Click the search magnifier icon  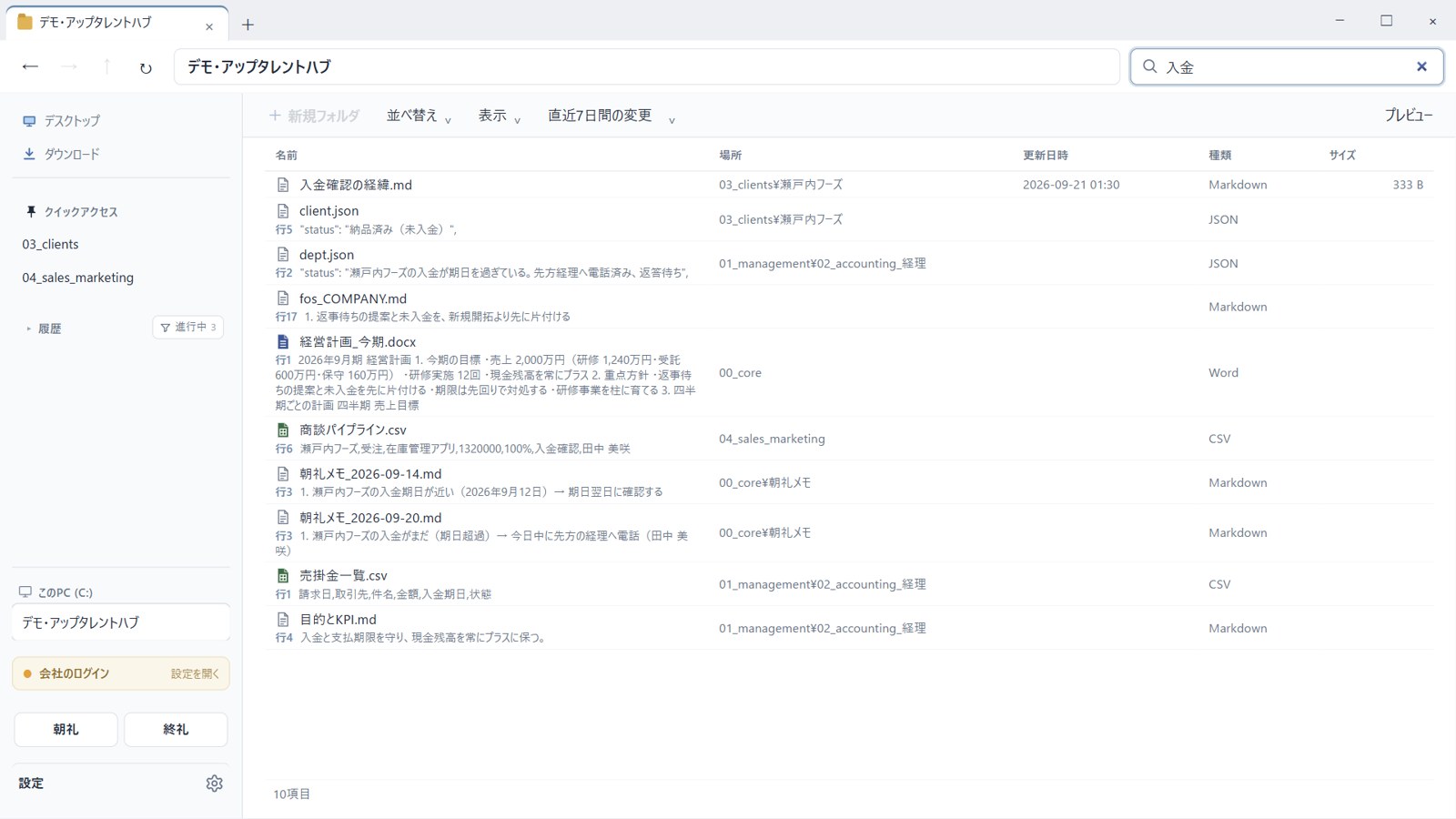tap(1149, 66)
